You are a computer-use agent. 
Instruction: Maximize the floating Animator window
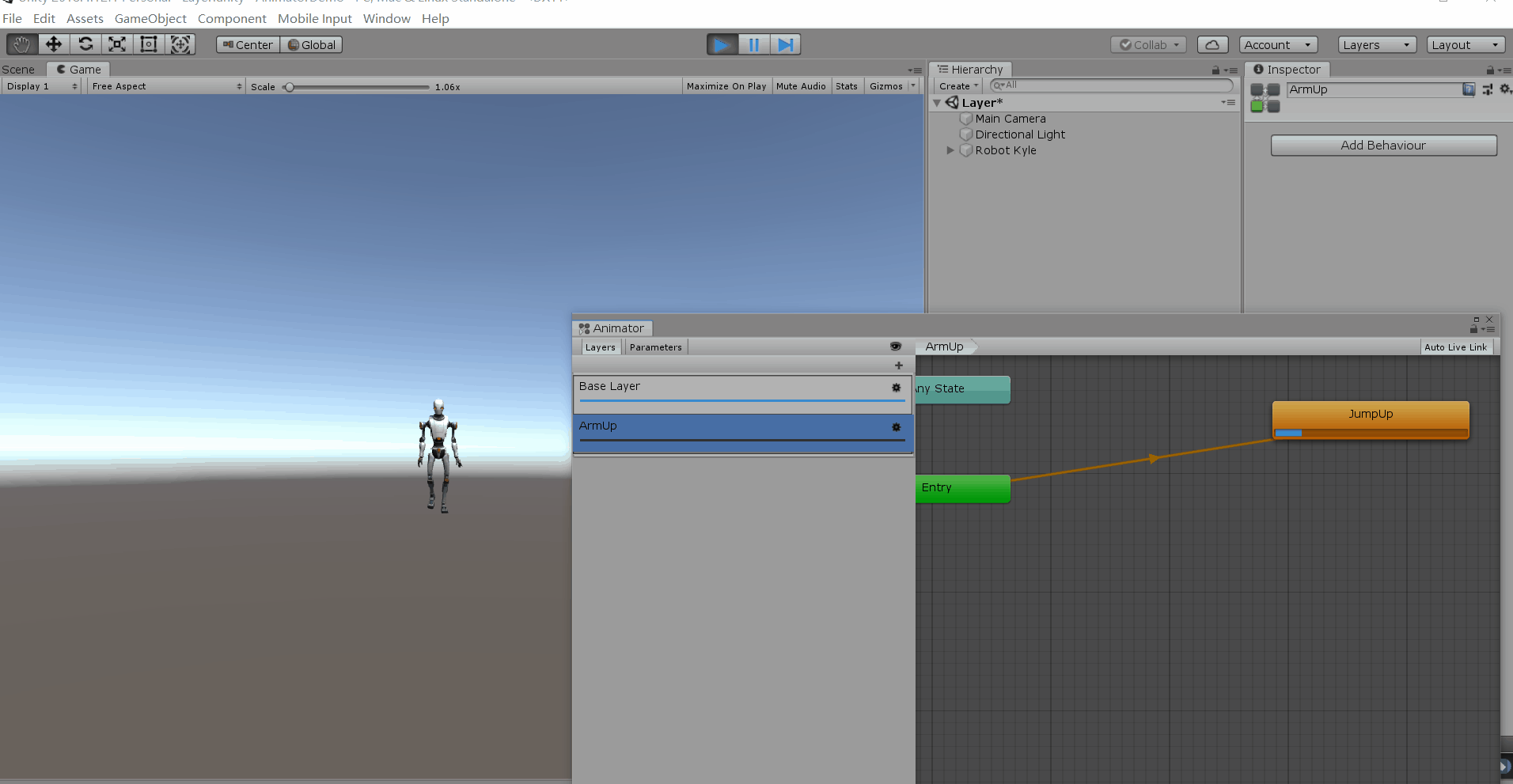[1477, 320]
